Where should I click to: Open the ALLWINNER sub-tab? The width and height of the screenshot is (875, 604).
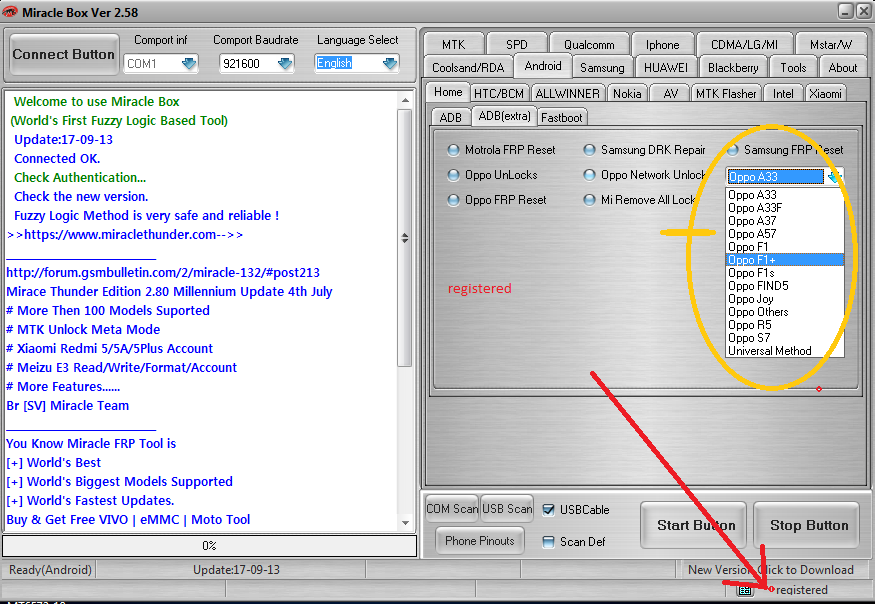pyautogui.click(x=568, y=94)
